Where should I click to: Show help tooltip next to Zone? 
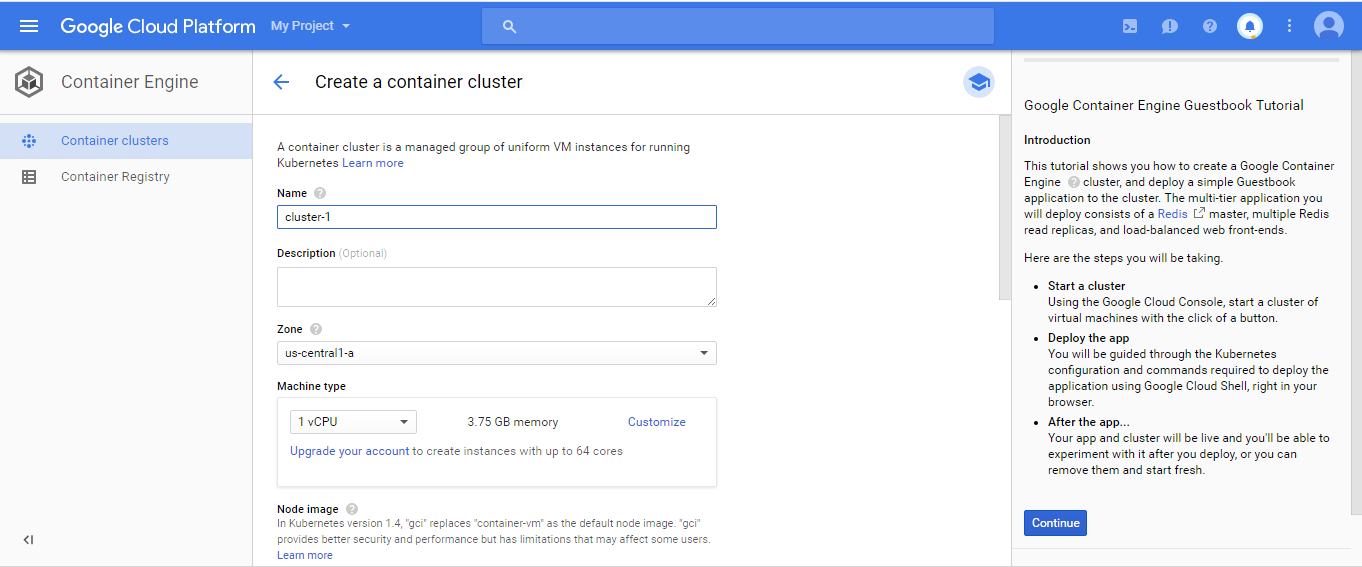[x=316, y=329]
